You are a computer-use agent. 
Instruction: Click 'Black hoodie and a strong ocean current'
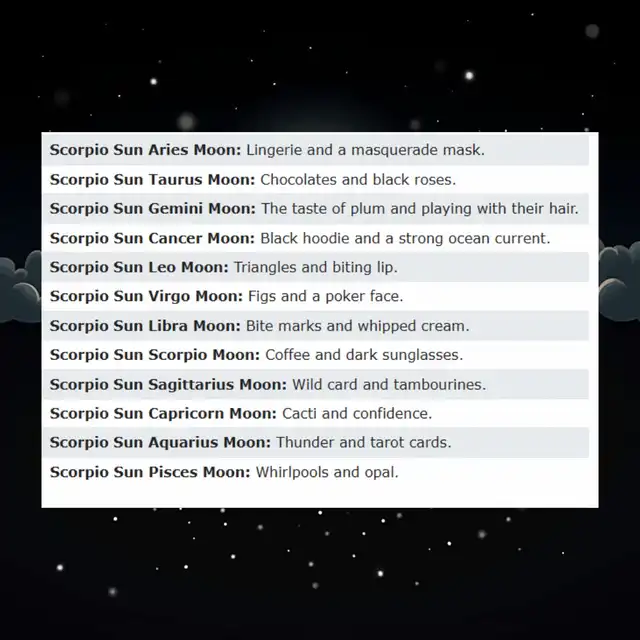405,238
